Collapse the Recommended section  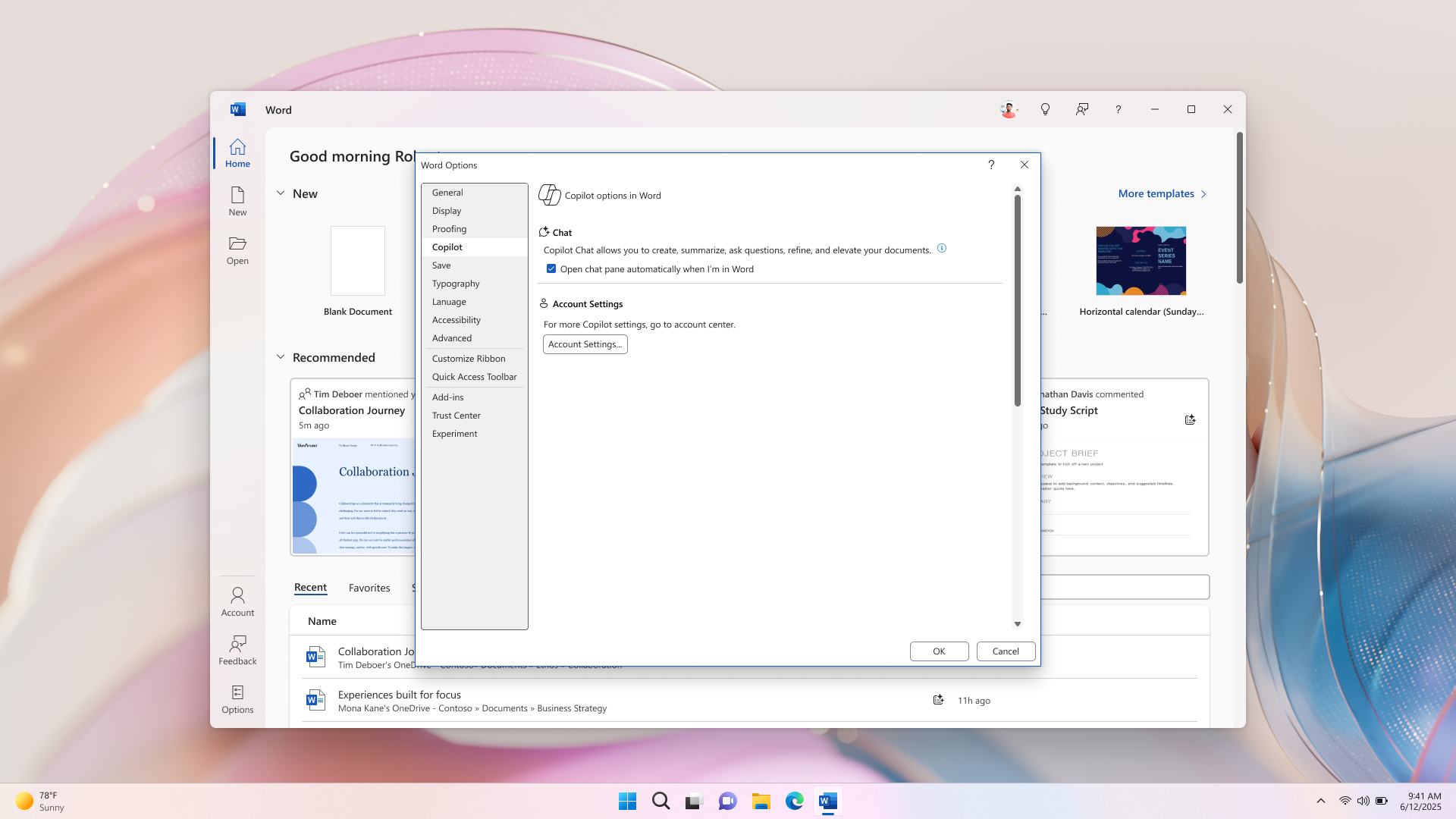point(281,357)
